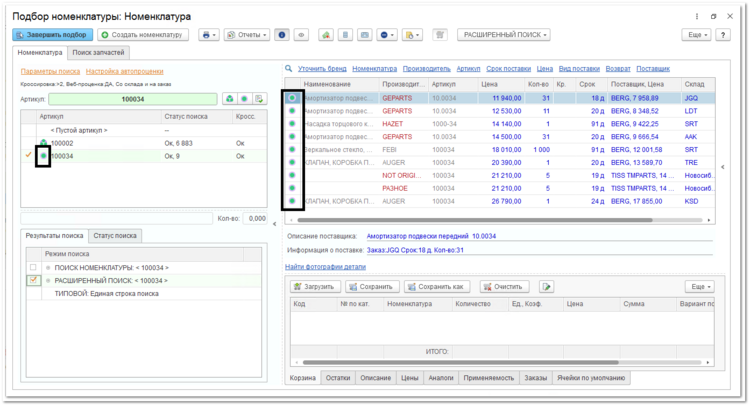
Task: Click the green arrow icon in top toolbar
Action: click(326, 35)
